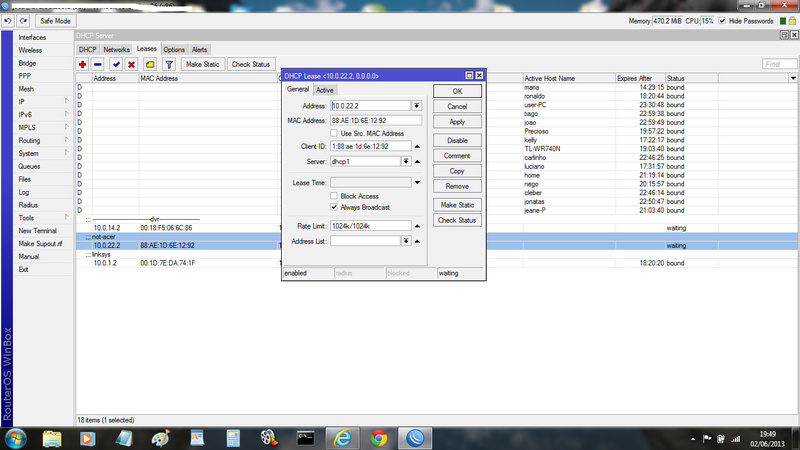Disable lease with red X icon
The height and width of the screenshot is (450, 800).
132,64
